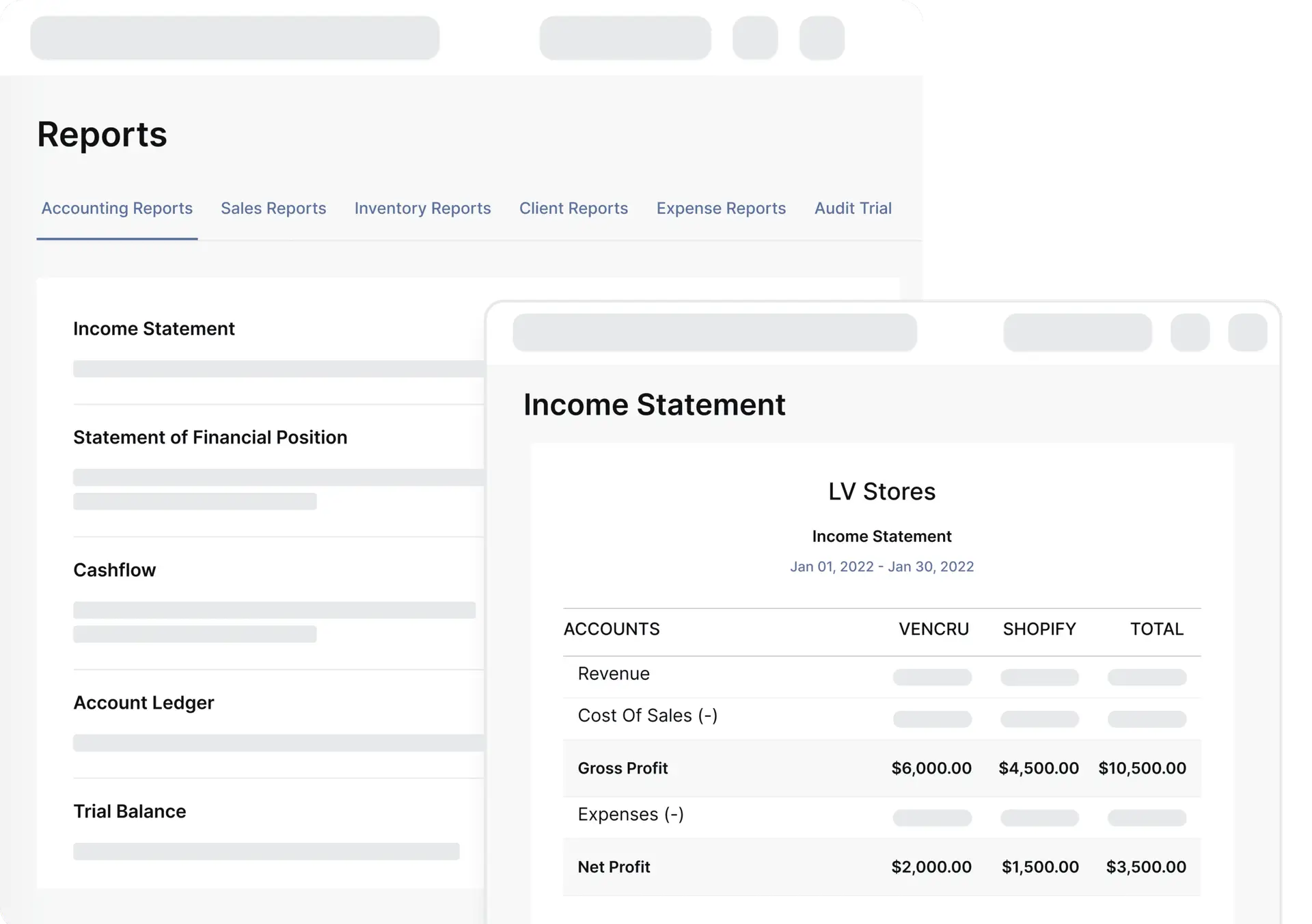1312x924 pixels.
Task: Select the Statement of Financial Position entry
Action: (210, 437)
